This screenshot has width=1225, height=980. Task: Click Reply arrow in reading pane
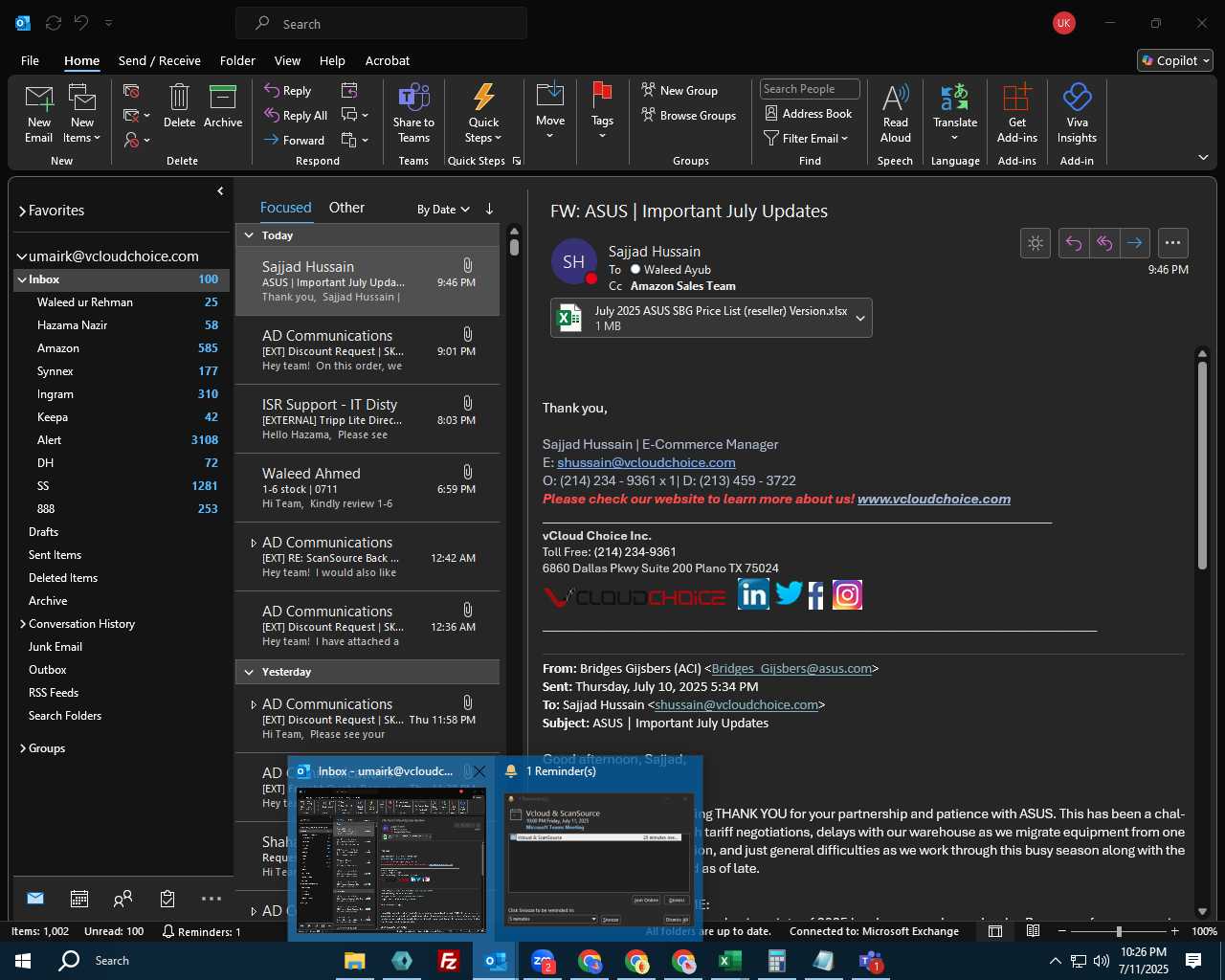pyautogui.click(x=1074, y=243)
